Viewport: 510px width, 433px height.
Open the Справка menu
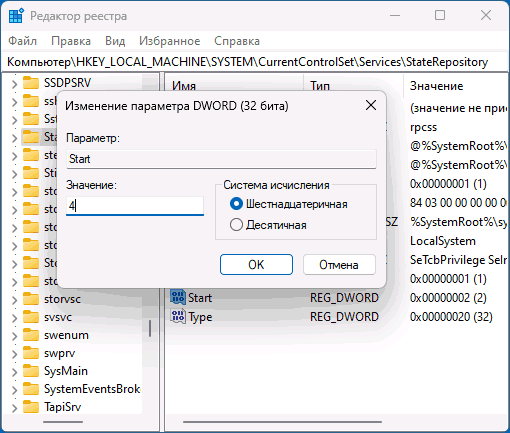(x=237, y=41)
